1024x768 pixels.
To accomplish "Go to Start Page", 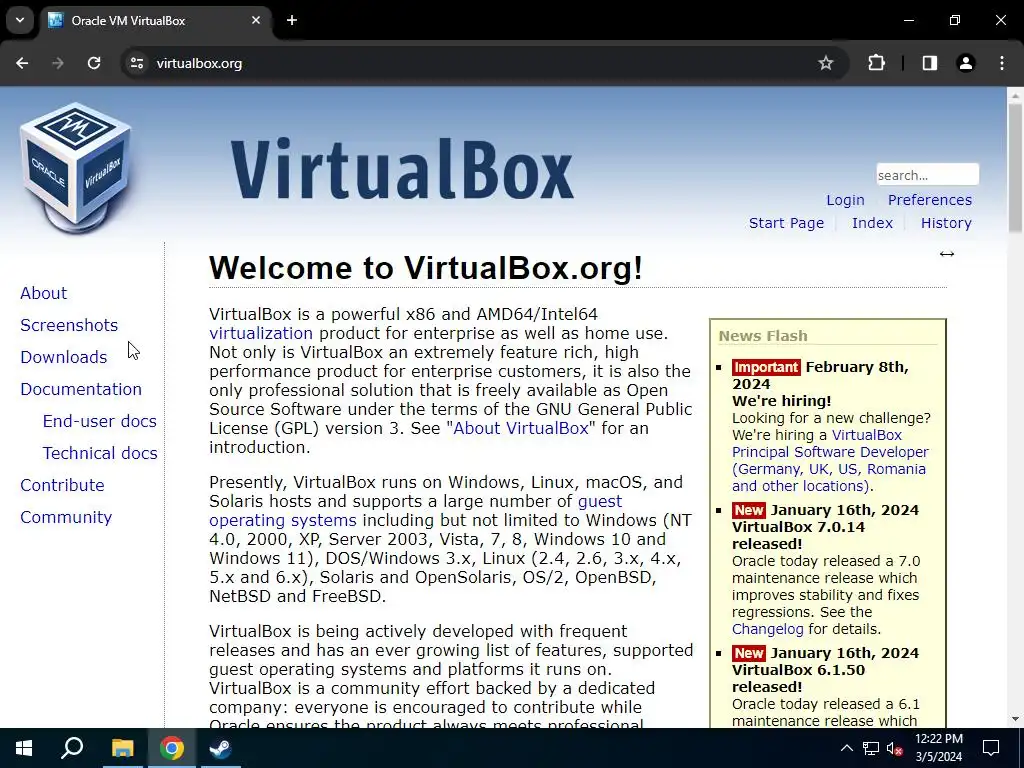I will pyautogui.click(x=786, y=223).
